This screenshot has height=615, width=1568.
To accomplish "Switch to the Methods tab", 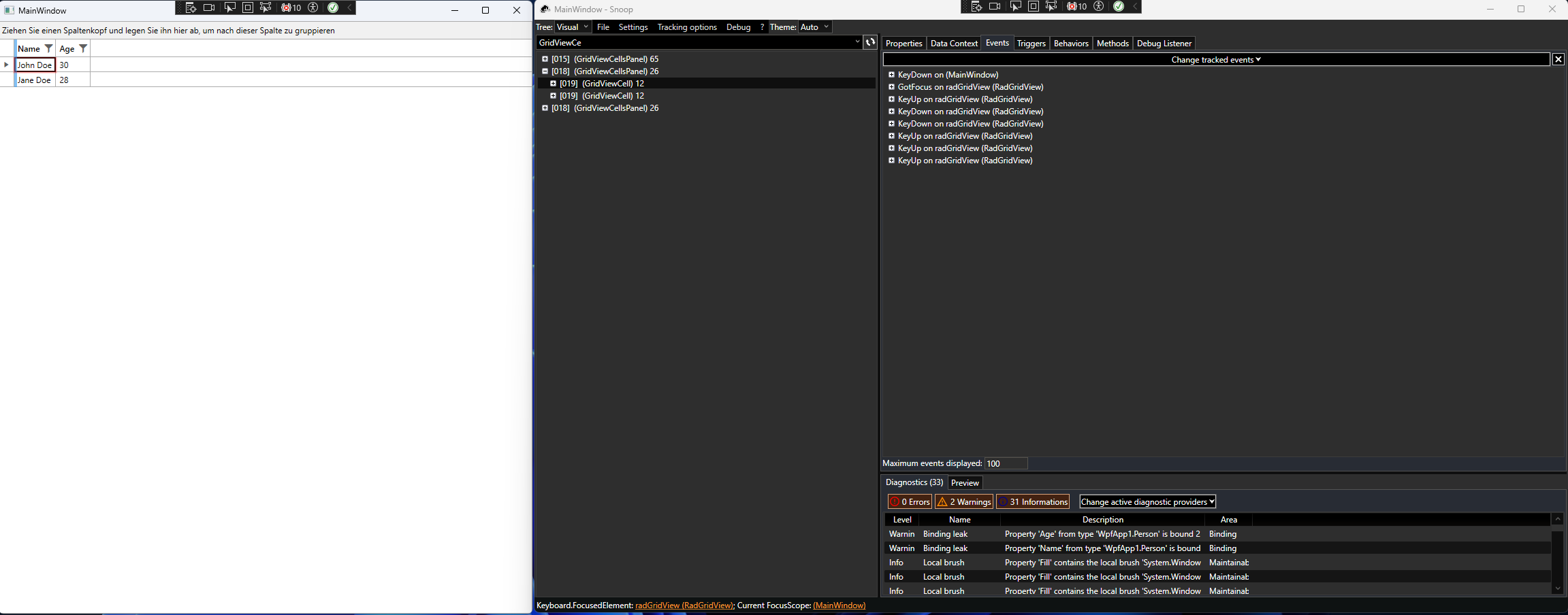I will [x=1113, y=43].
